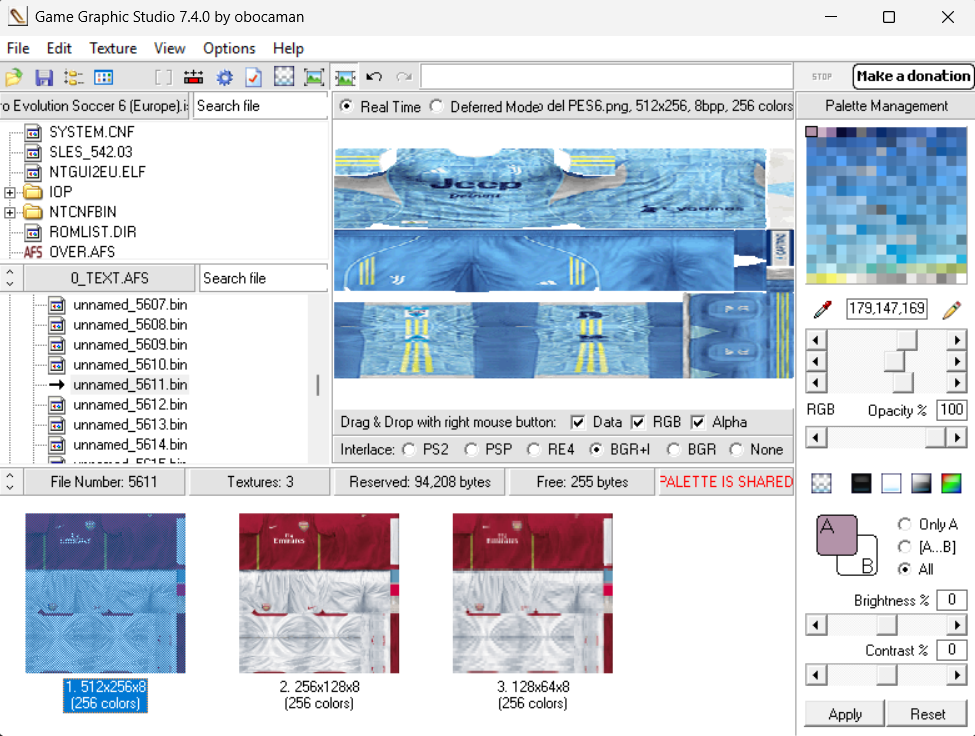Select PSP interlace option
The height and width of the screenshot is (736, 975).
[471, 449]
